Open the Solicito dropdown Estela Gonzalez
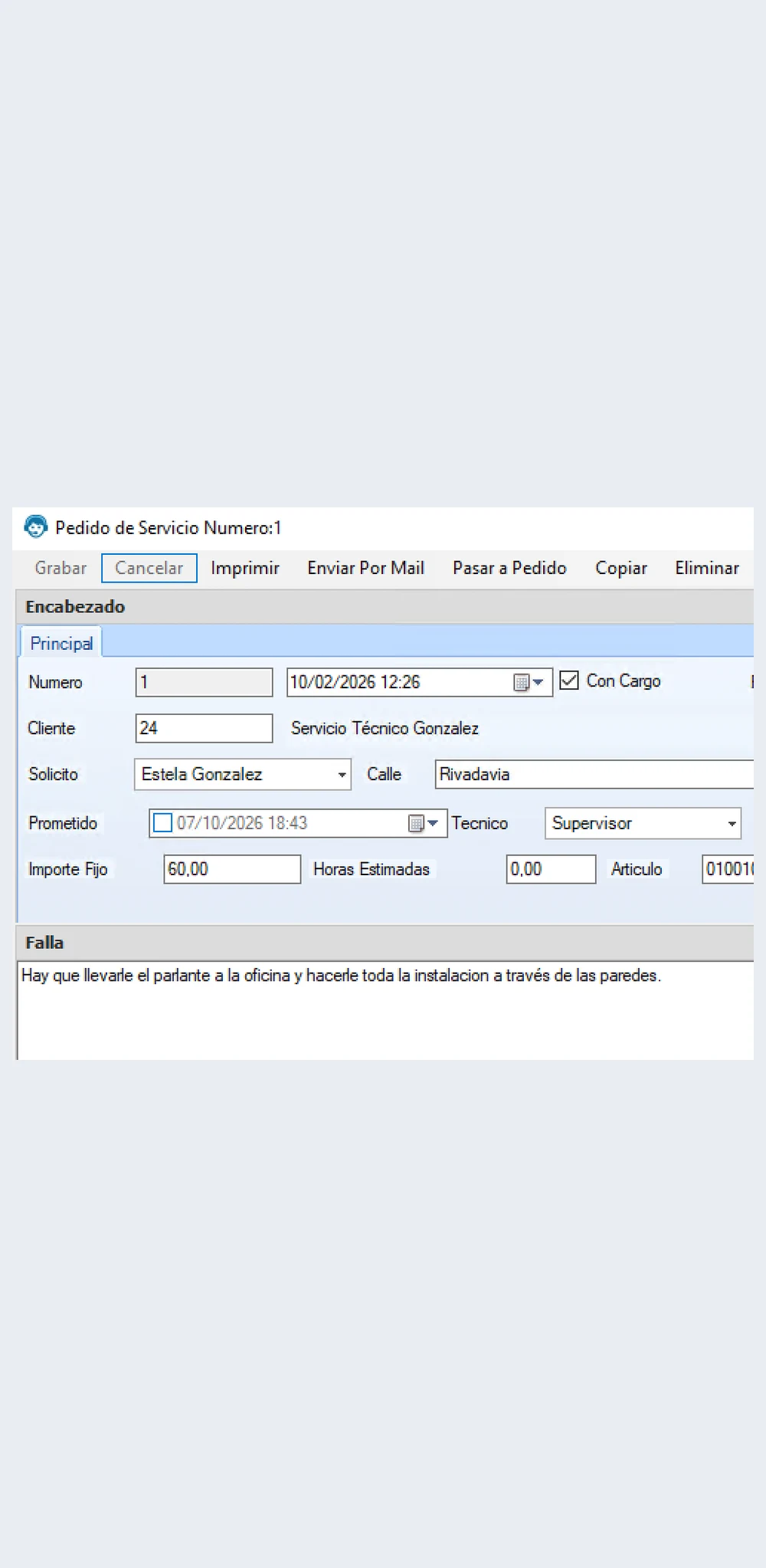This screenshot has height=1568, width=766. point(242,774)
